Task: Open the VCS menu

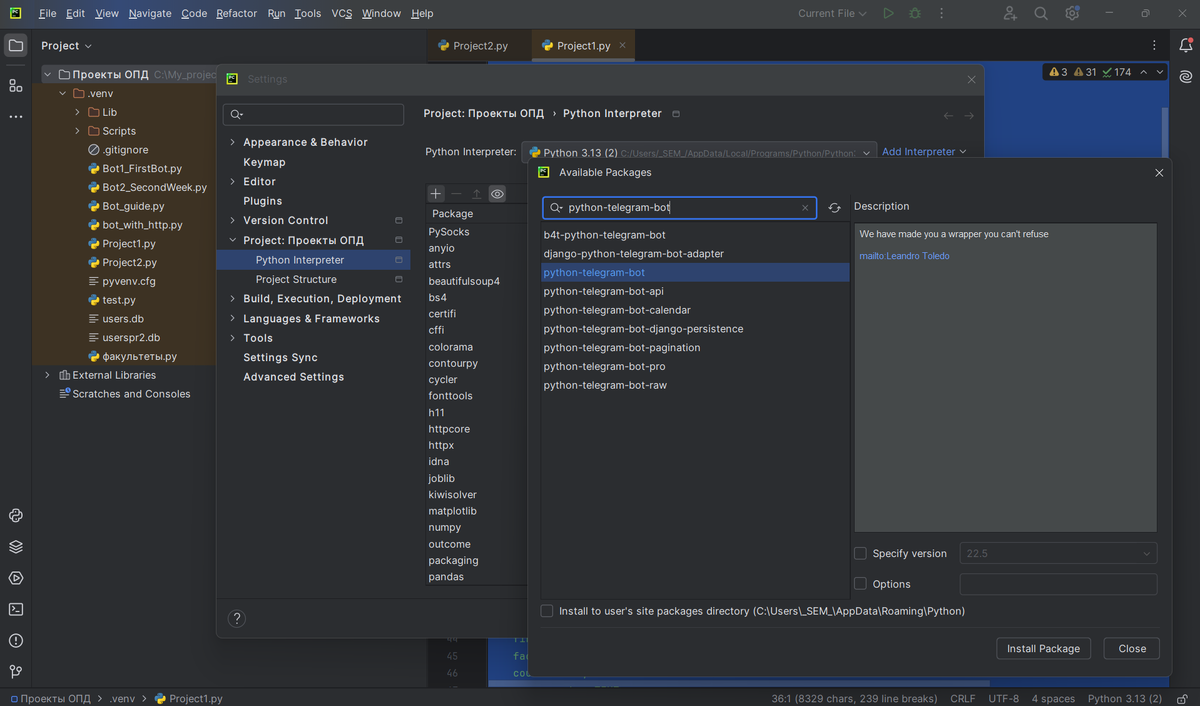Action: click(x=341, y=13)
